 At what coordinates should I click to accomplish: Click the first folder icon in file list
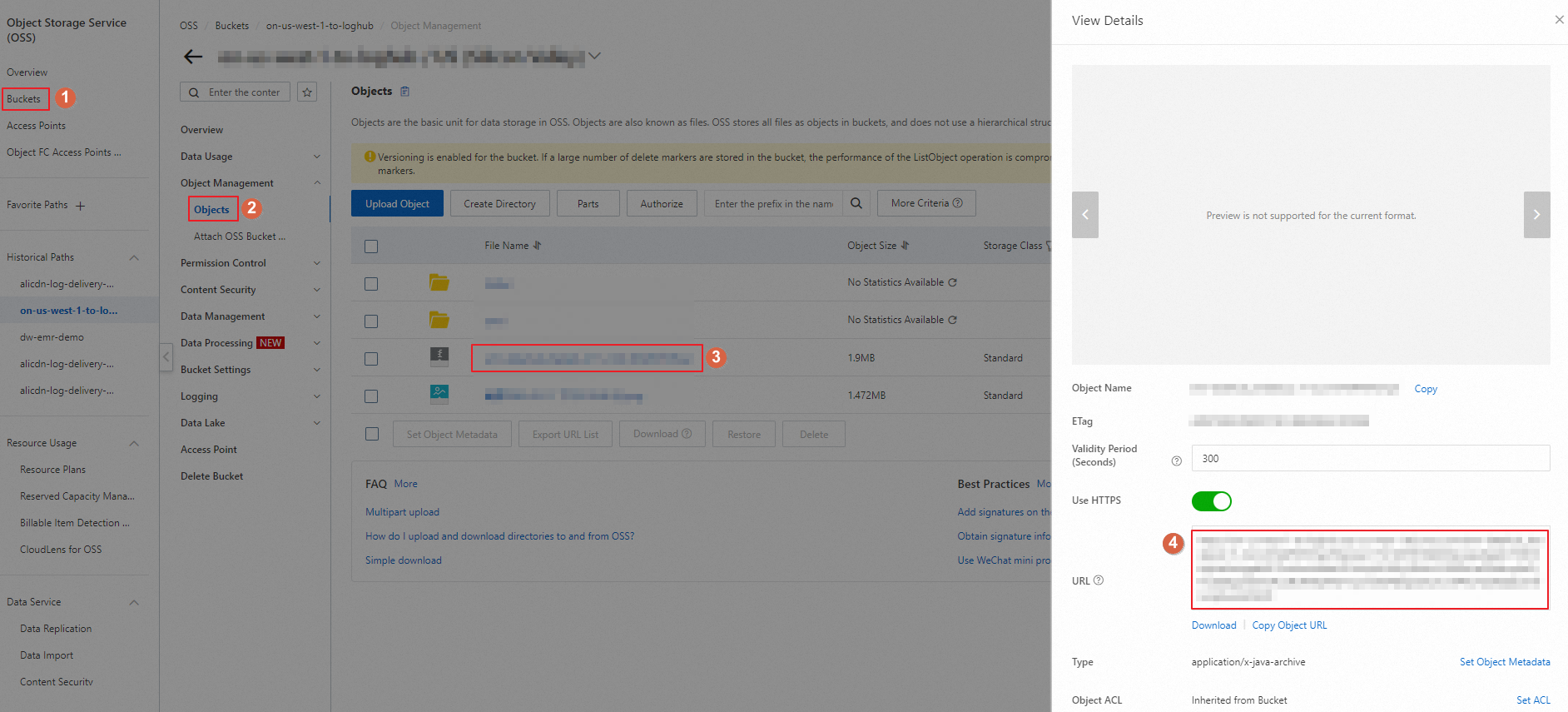(439, 283)
